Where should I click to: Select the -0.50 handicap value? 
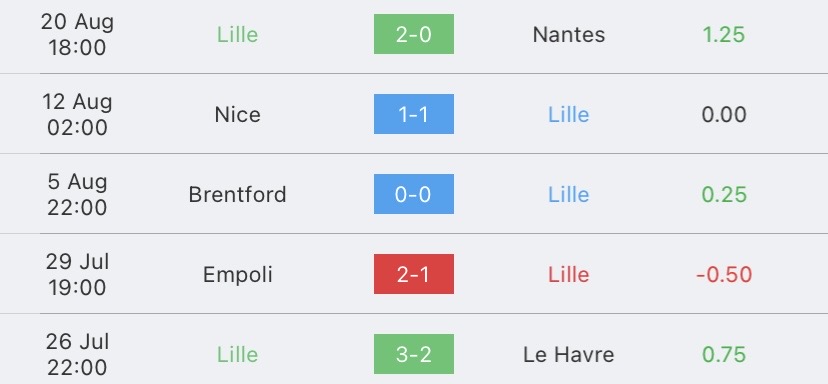click(724, 274)
